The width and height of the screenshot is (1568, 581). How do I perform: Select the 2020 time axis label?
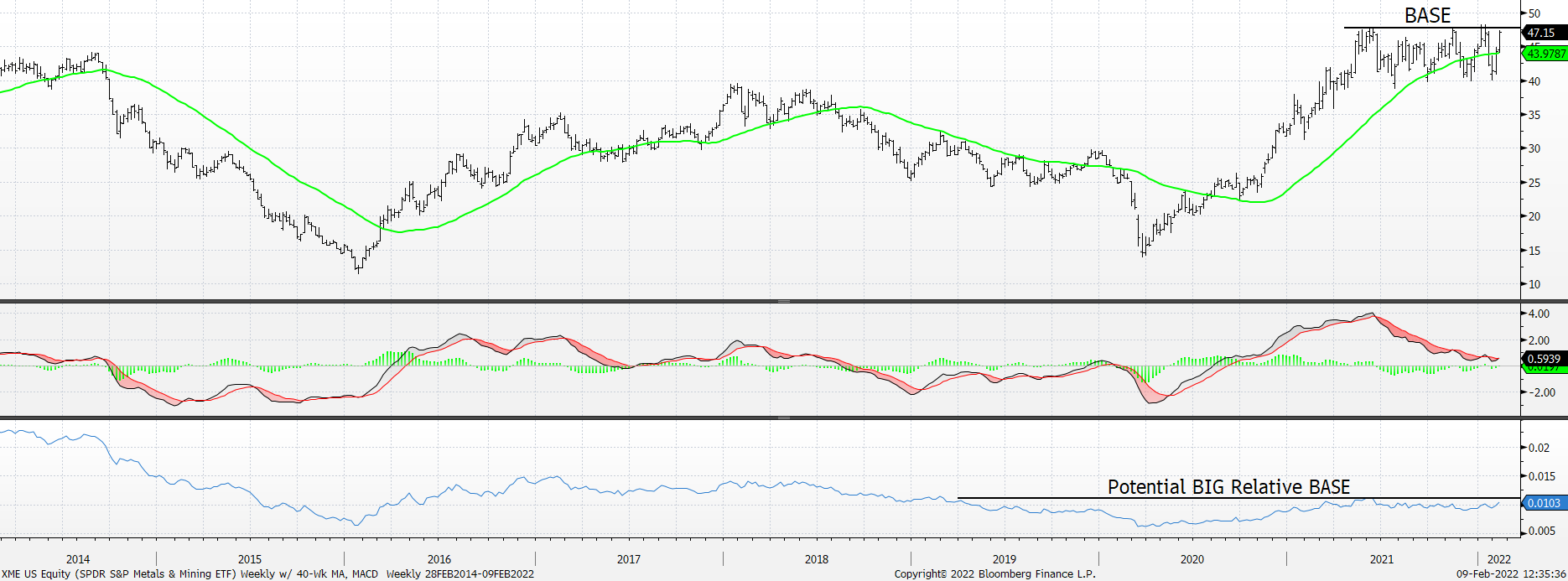[1192, 559]
